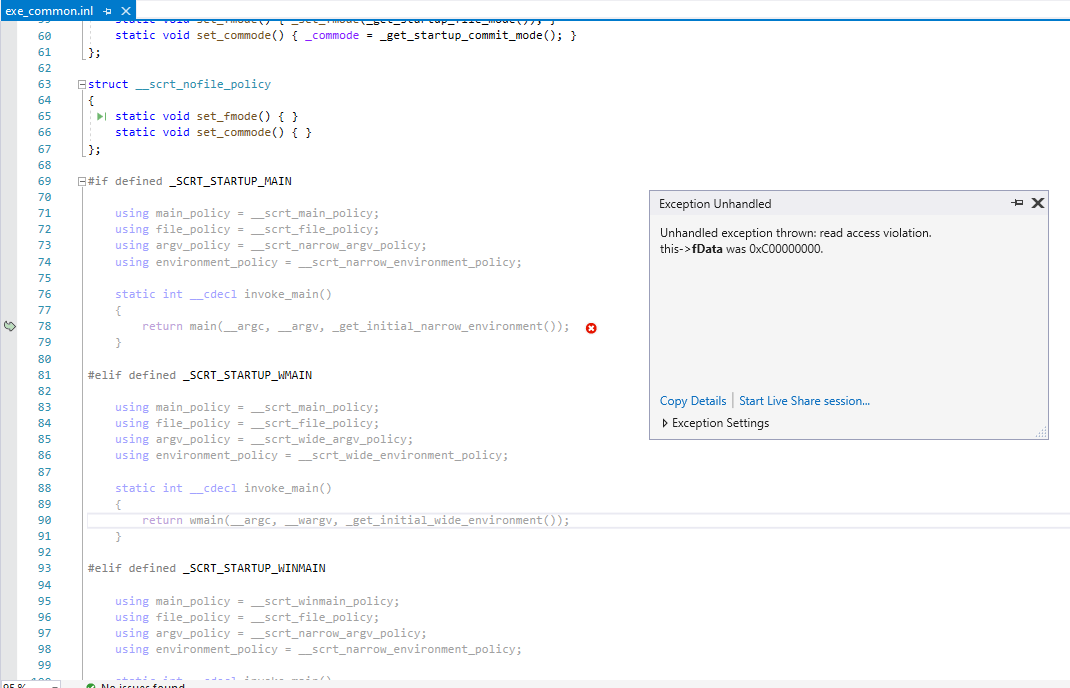Dismiss the Exception Unhandled popup via its X icon
Viewport: 1070px width, 688px height.
1038,203
